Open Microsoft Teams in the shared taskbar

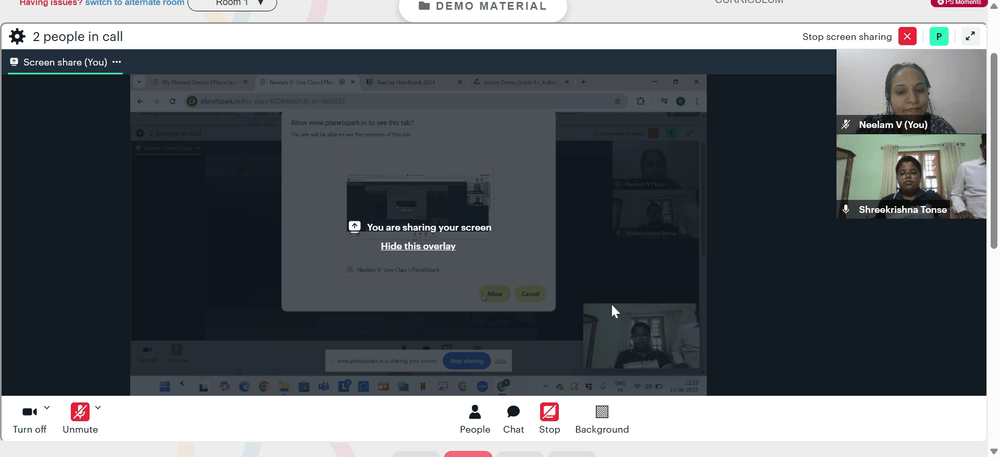pyautogui.click(x=323, y=386)
